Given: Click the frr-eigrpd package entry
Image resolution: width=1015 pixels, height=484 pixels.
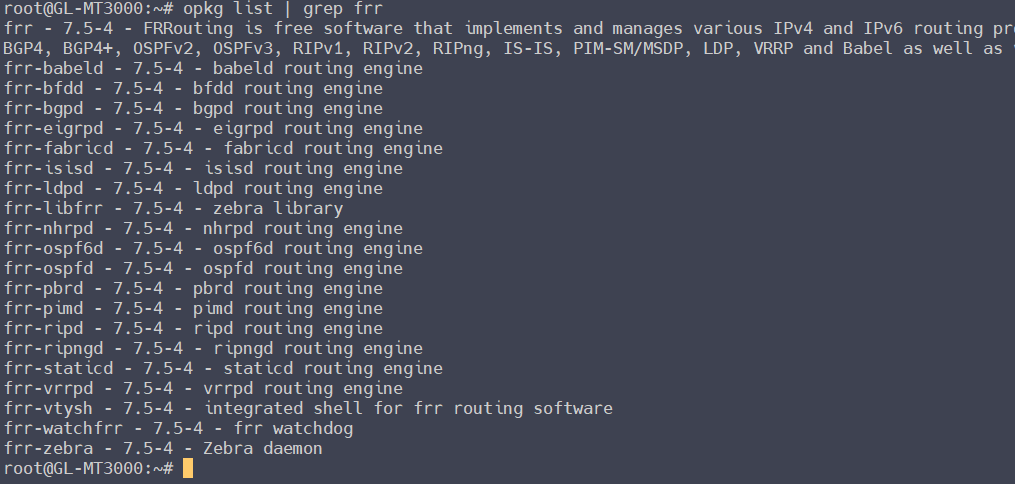Looking at the screenshot, I should (213, 129).
